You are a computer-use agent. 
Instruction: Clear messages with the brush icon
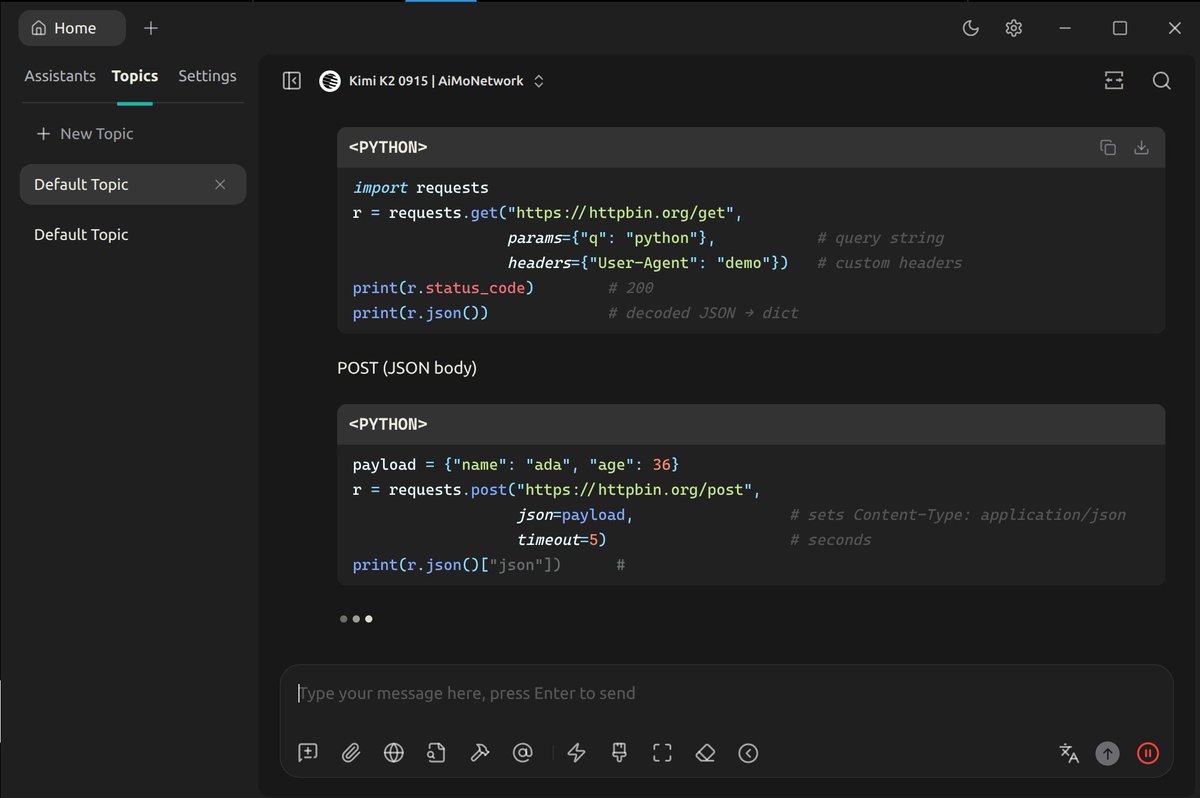[x=619, y=753]
